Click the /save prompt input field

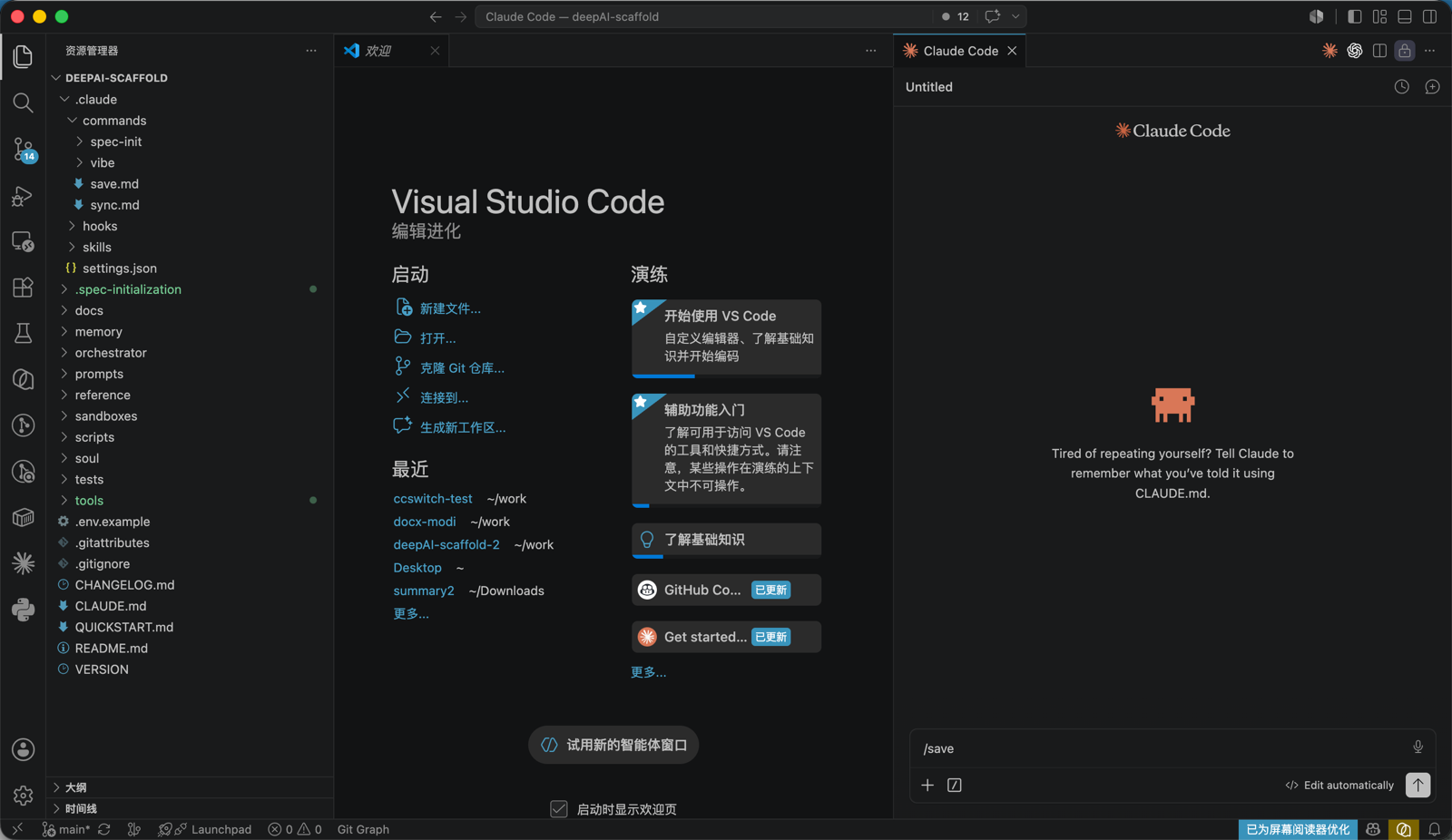tap(1162, 748)
